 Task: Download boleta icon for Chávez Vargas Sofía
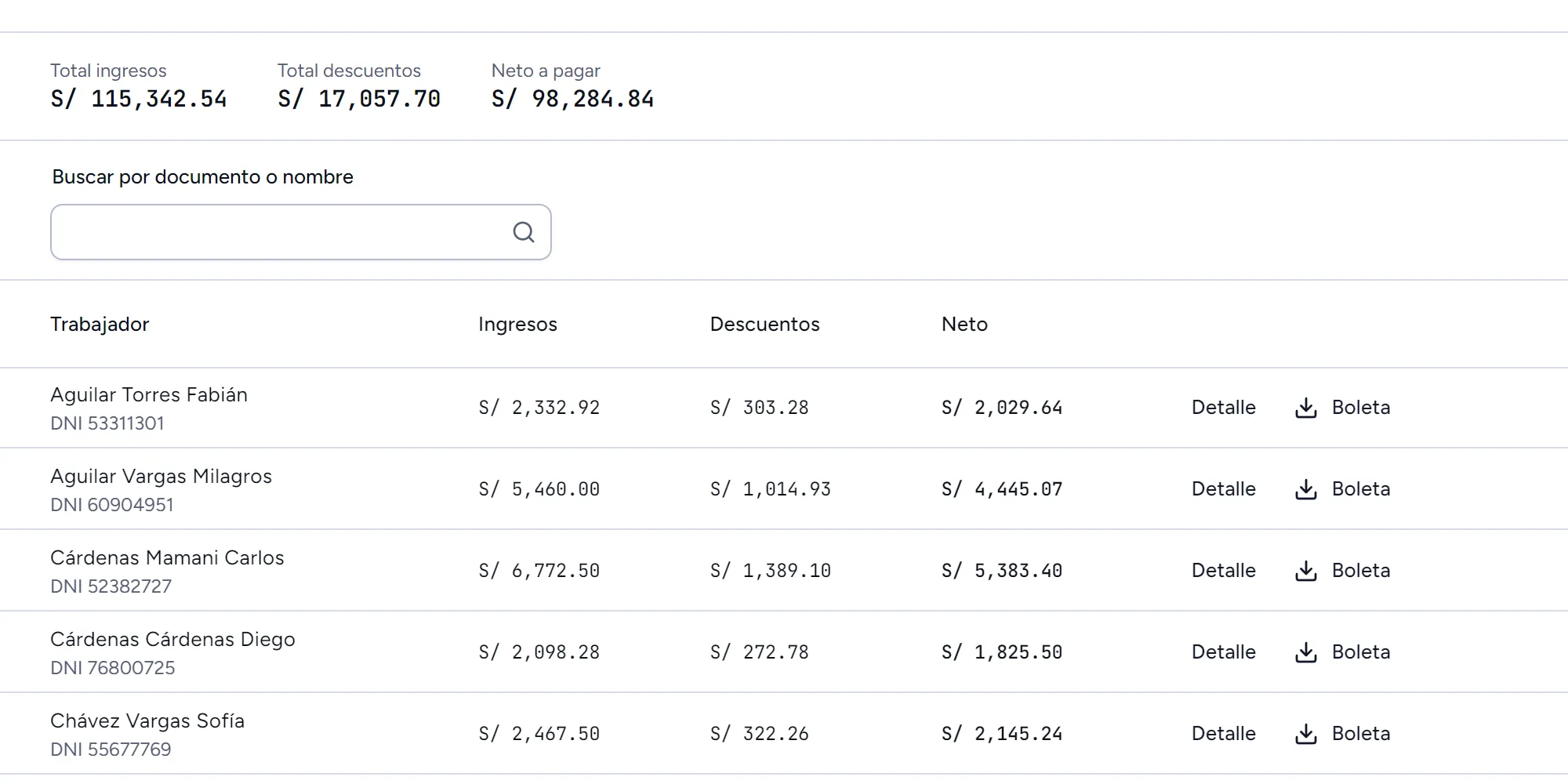click(x=1306, y=734)
